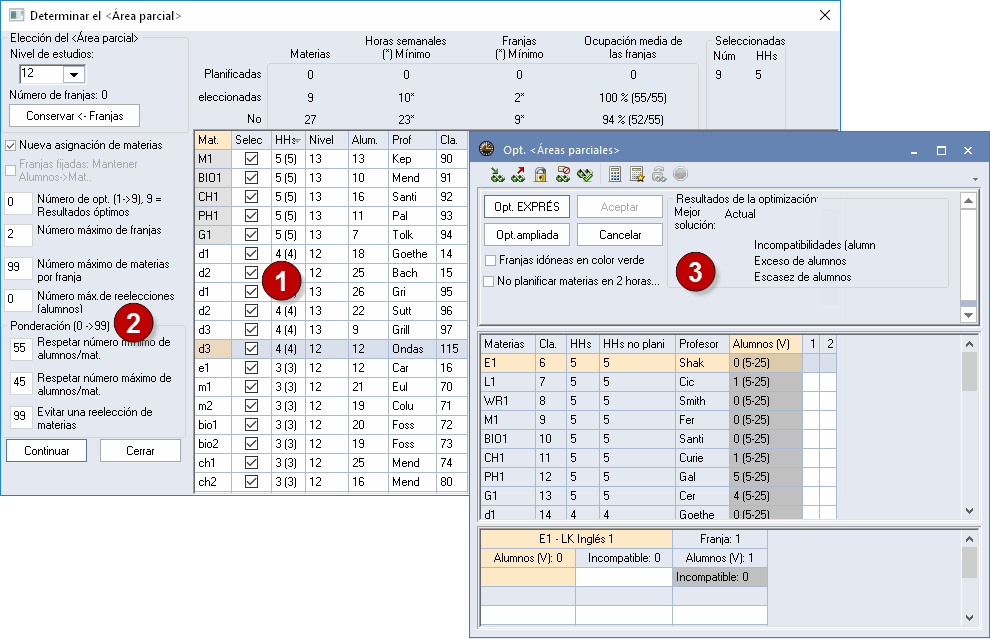The width and height of the screenshot is (990, 639).
Task: Click the HHs column sort arrow
Action: (298, 140)
